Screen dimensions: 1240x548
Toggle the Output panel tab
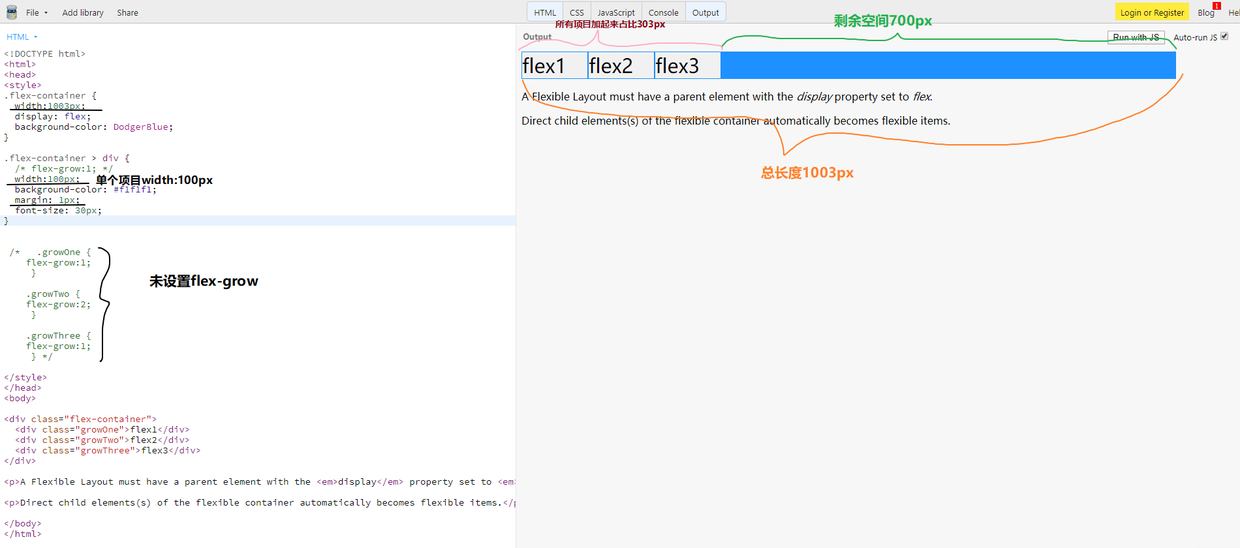coord(706,12)
